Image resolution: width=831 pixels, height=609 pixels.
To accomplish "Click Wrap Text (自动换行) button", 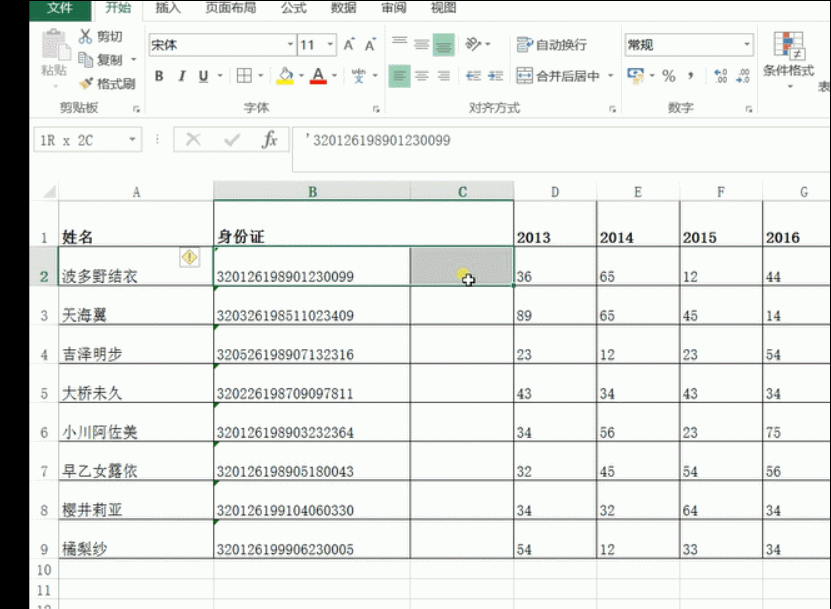I will point(552,45).
